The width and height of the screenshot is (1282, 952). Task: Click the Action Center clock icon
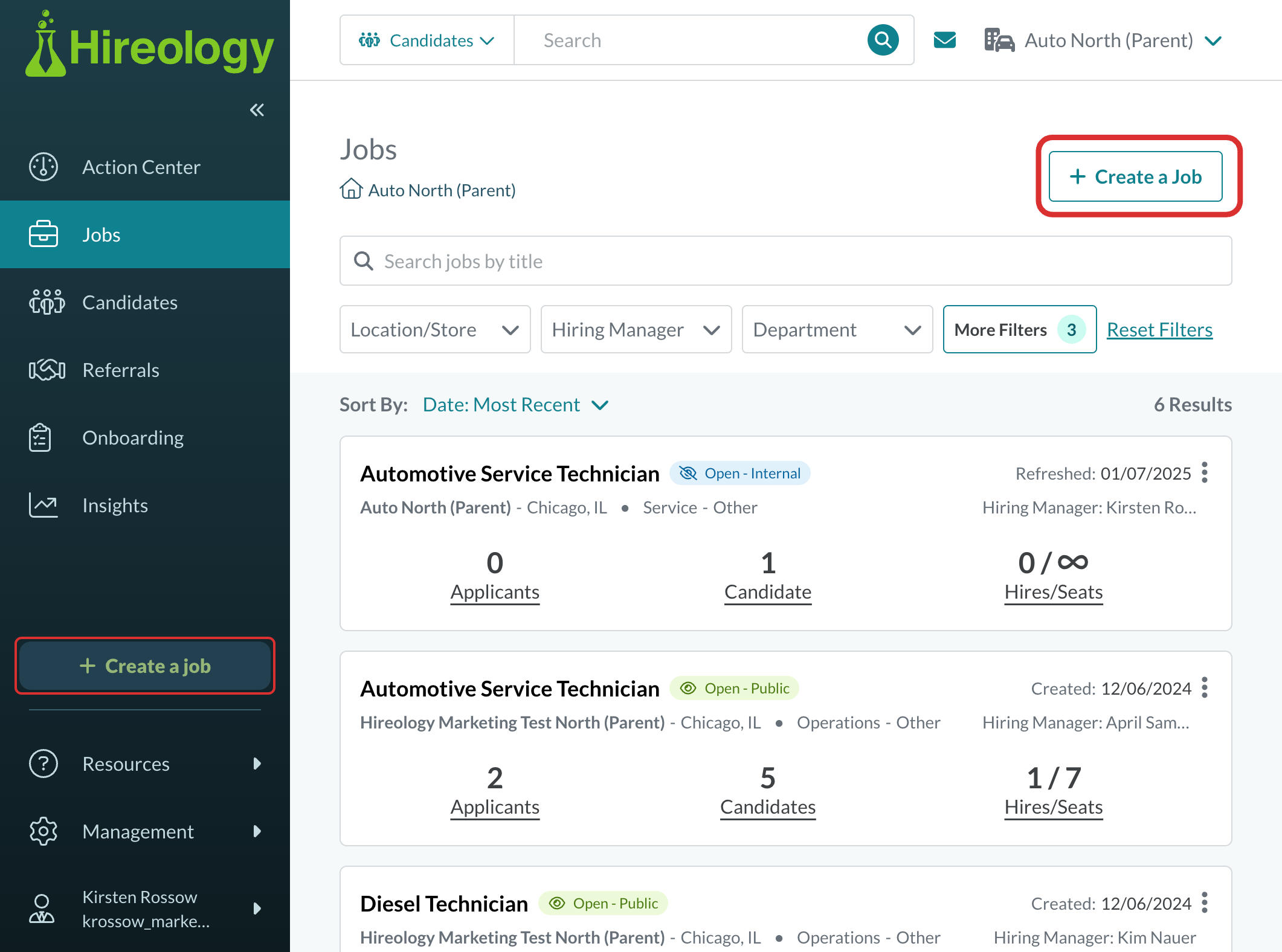[x=43, y=167]
